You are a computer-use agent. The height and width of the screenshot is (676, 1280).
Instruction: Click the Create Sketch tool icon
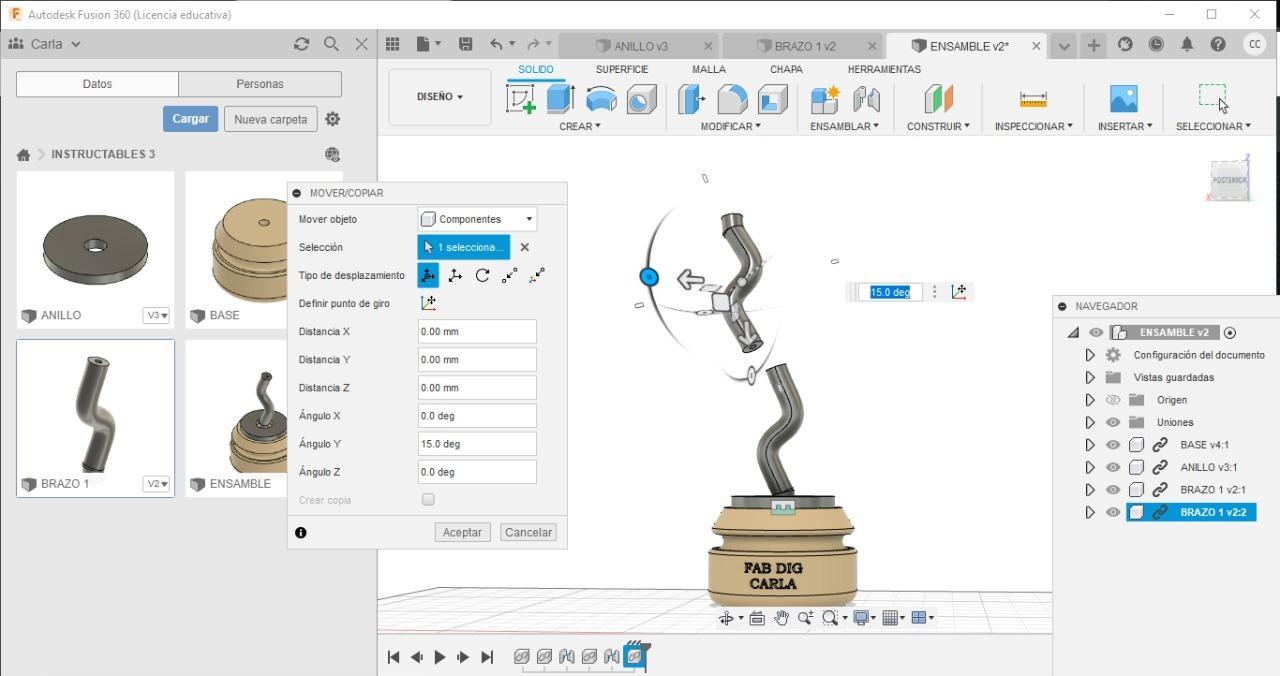(x=521, y=99)
